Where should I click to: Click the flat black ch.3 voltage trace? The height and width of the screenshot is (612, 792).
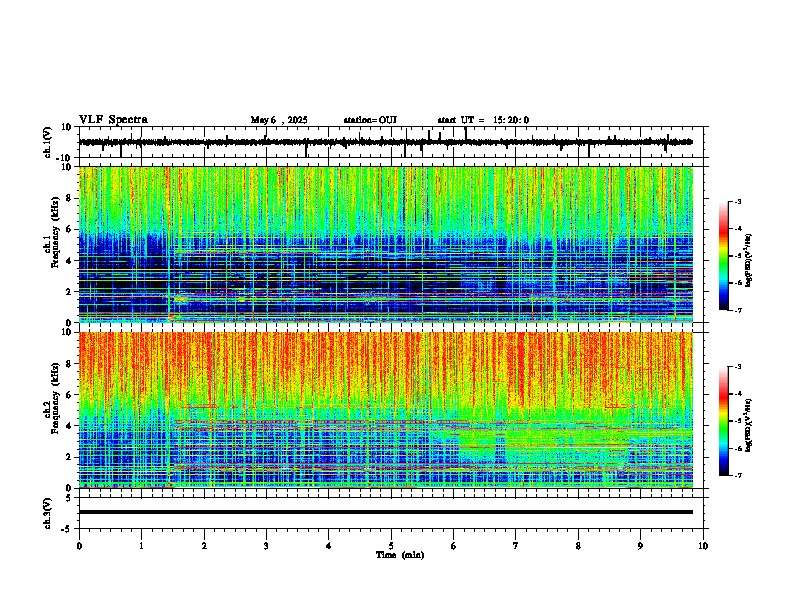point(386,512)
